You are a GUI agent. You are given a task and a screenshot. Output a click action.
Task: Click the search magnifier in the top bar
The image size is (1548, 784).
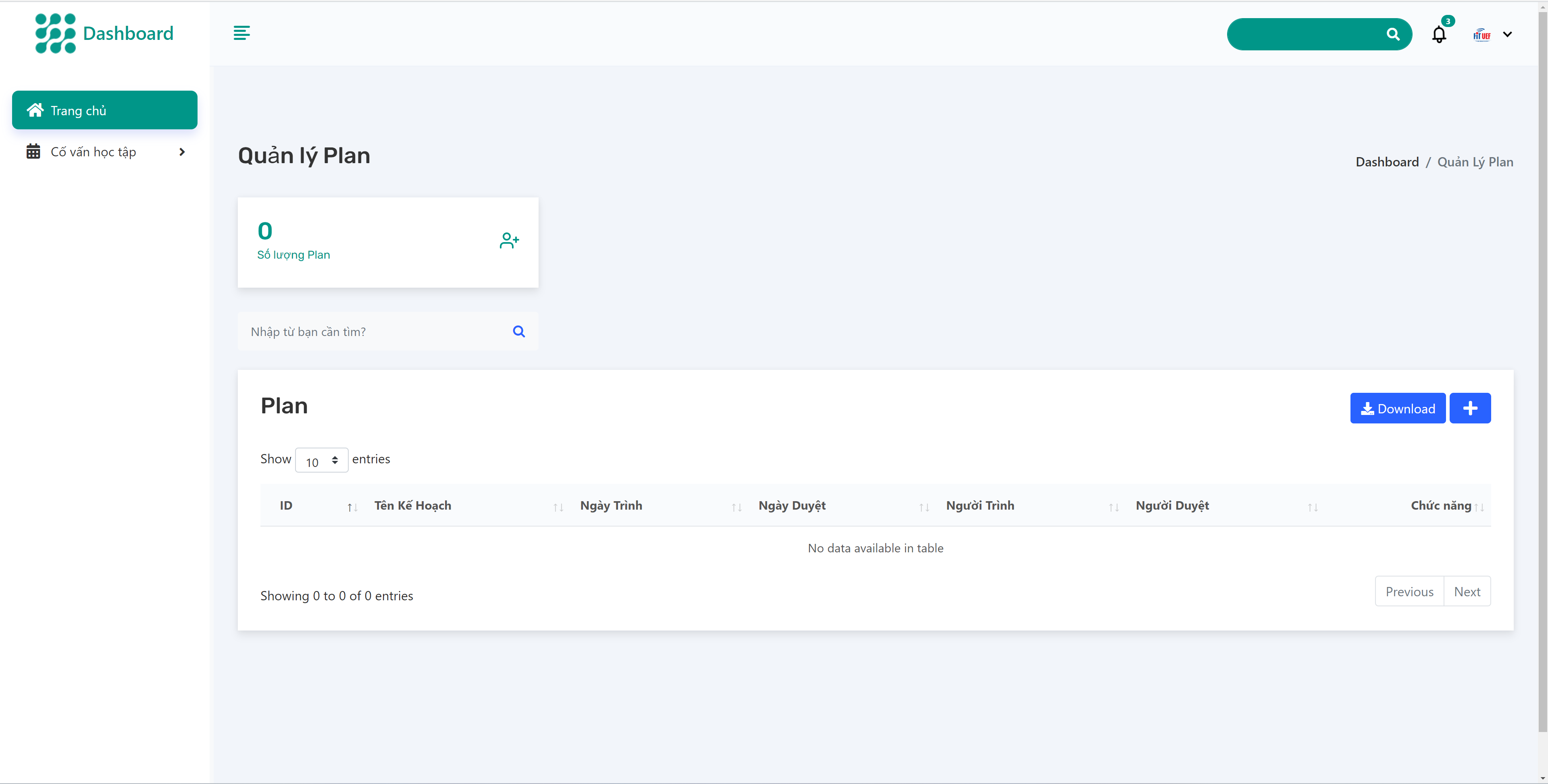point(1394,34)
